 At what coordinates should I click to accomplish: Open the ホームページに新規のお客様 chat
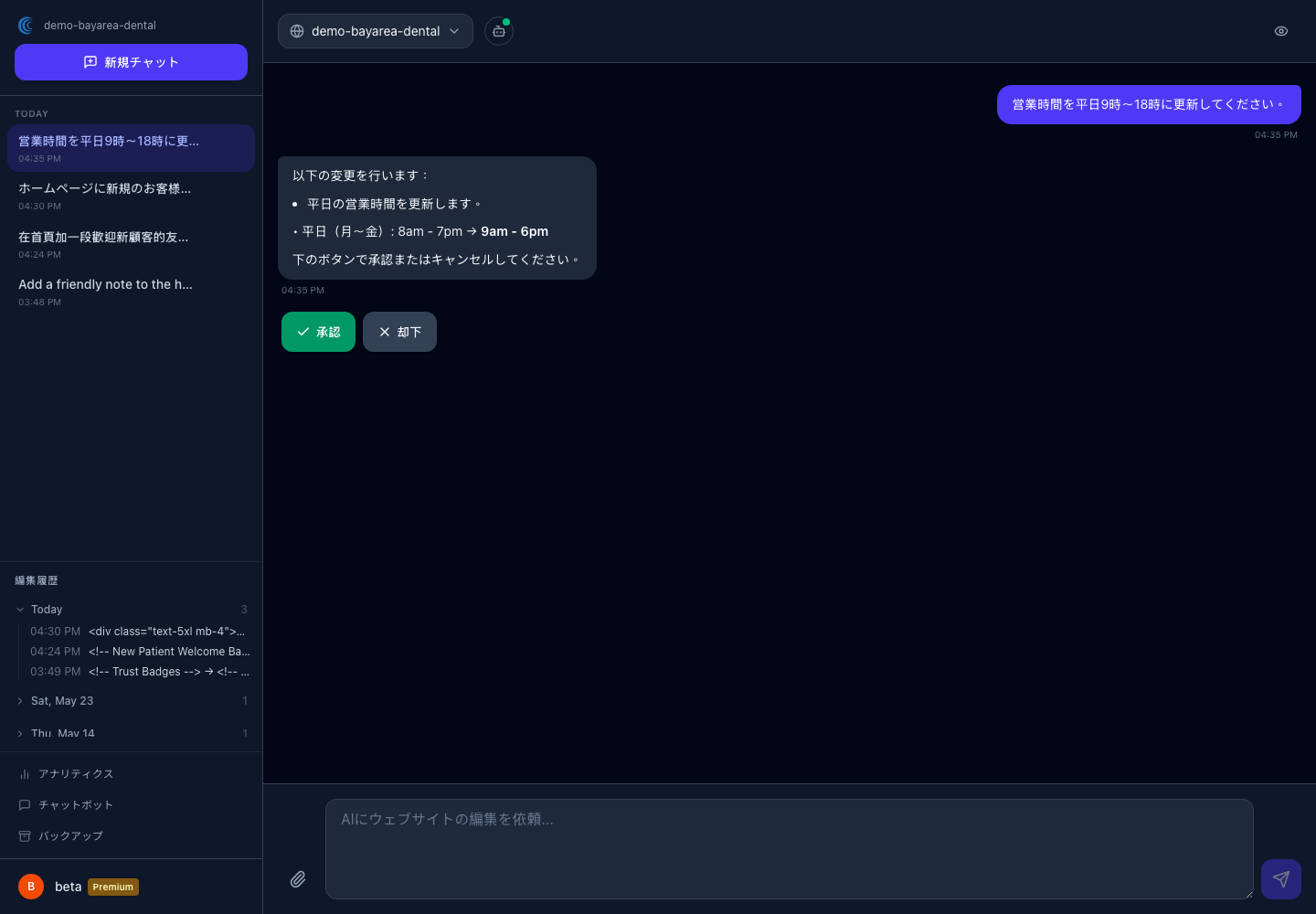(x=131, y=196)
